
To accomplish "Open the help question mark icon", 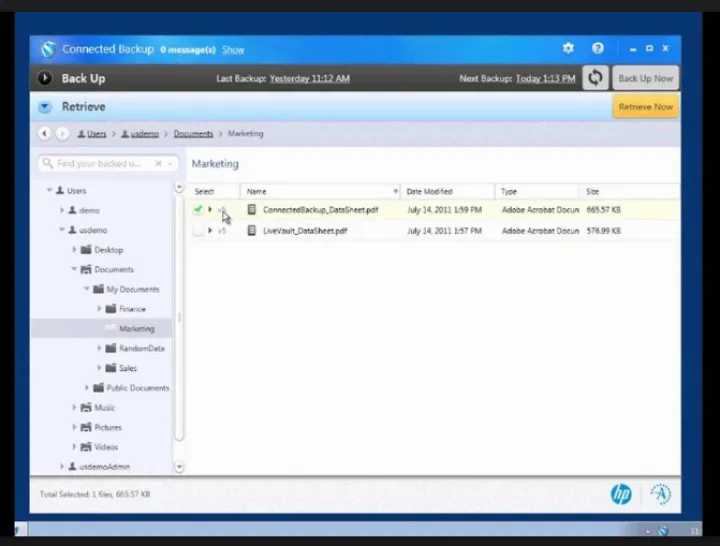I will click(x=597, y=48).
